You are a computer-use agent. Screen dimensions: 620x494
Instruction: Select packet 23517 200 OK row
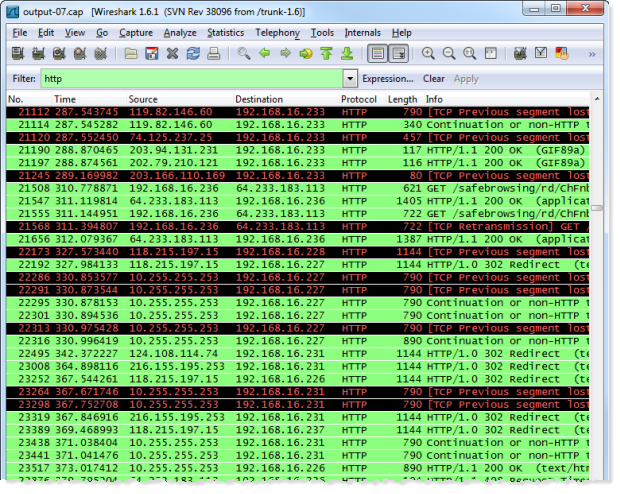click(x=298, y=468)
